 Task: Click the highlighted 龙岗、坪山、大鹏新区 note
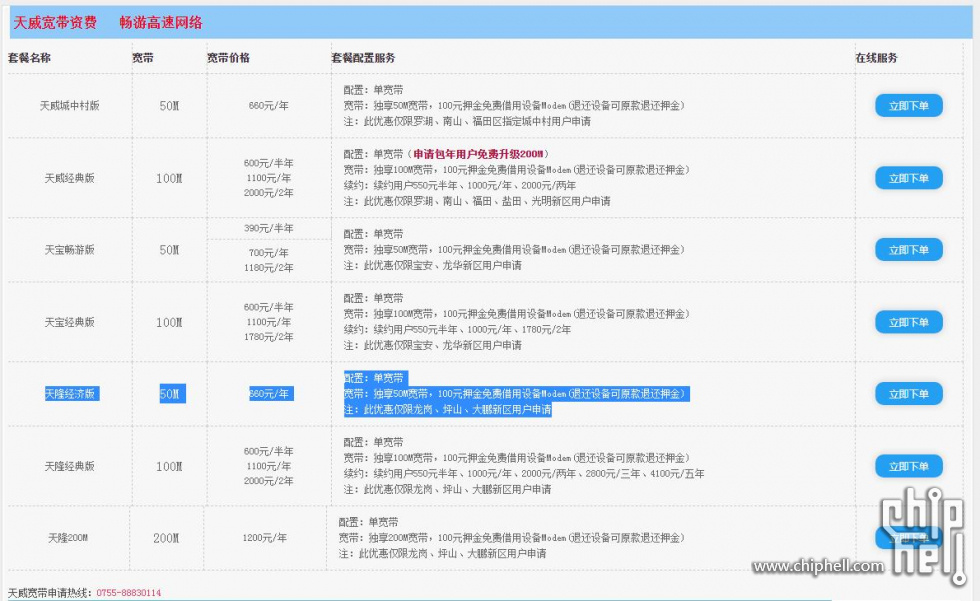pos(448,410)
